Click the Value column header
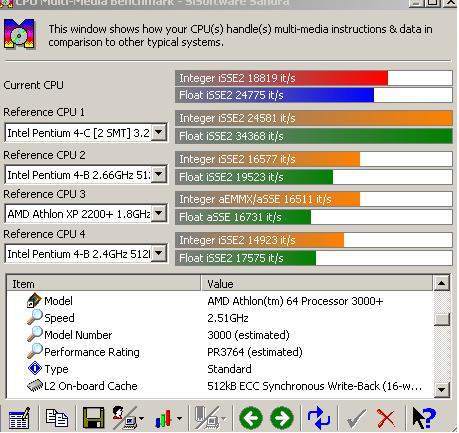Viewport: 459px width, 433px height. point(317,284)
